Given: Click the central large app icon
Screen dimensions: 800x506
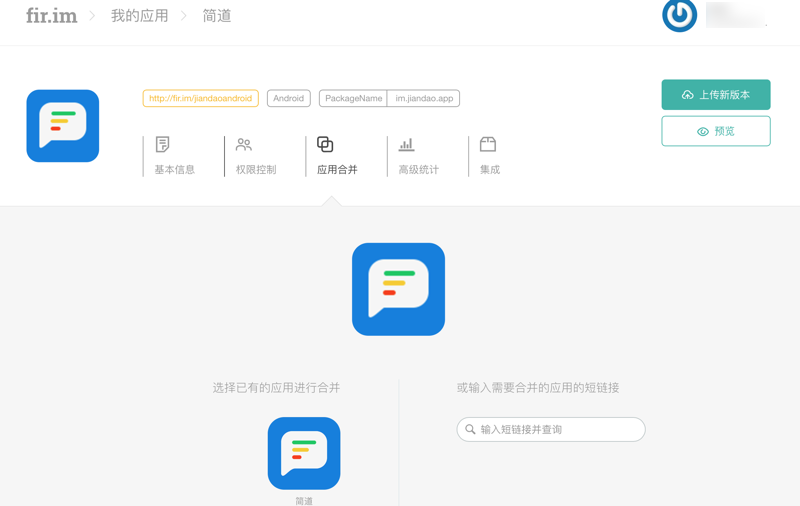Looking at the screenshot, I should pyautogui.click(x=398, y=289).
